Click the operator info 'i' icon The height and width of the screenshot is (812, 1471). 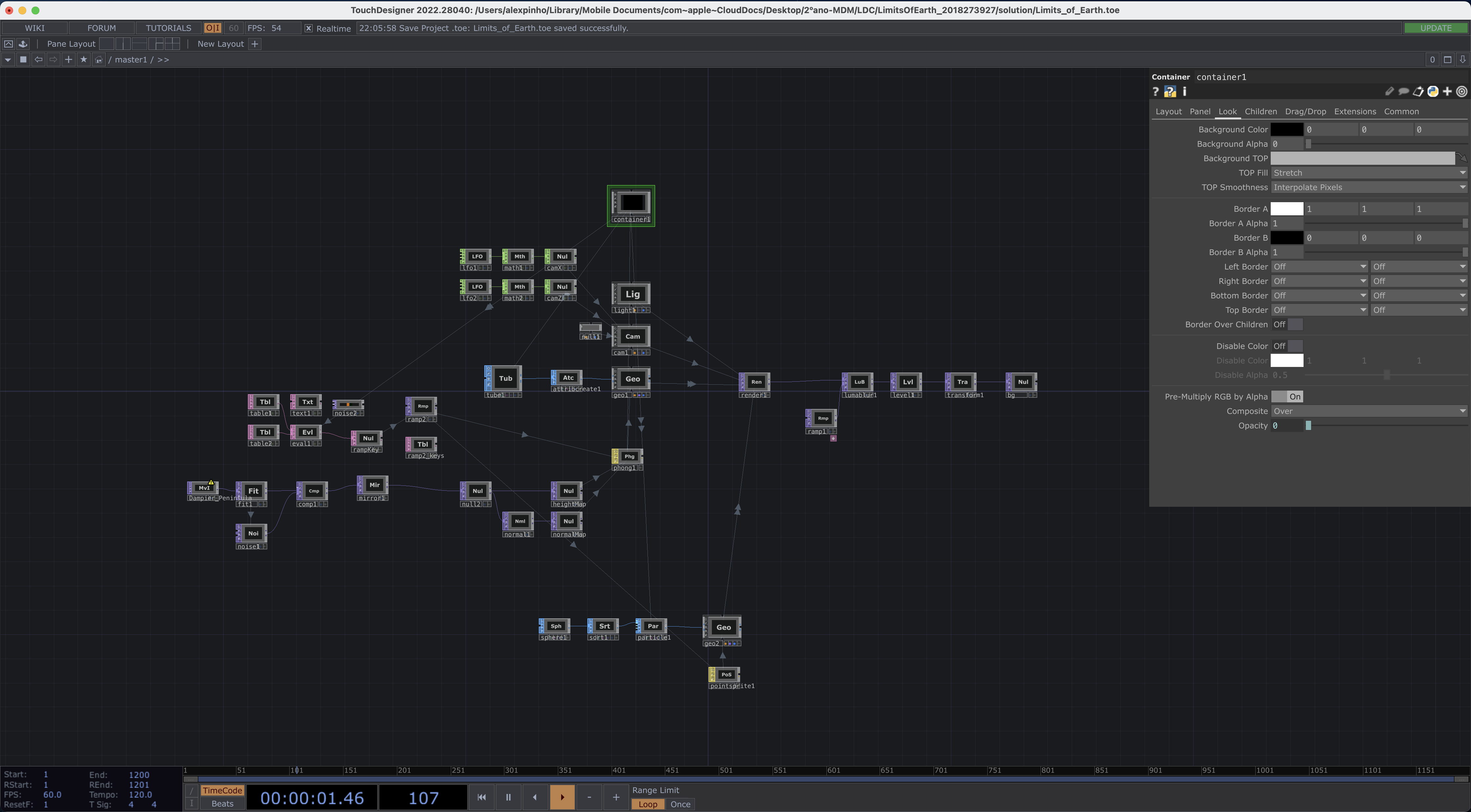(x=1184, y=91)
